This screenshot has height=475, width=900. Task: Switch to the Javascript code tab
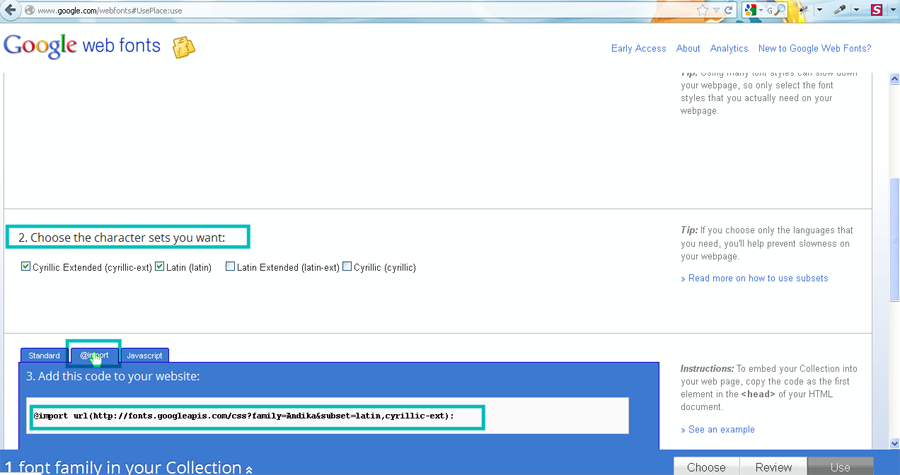pyautogui.click(x=145, y=355)
